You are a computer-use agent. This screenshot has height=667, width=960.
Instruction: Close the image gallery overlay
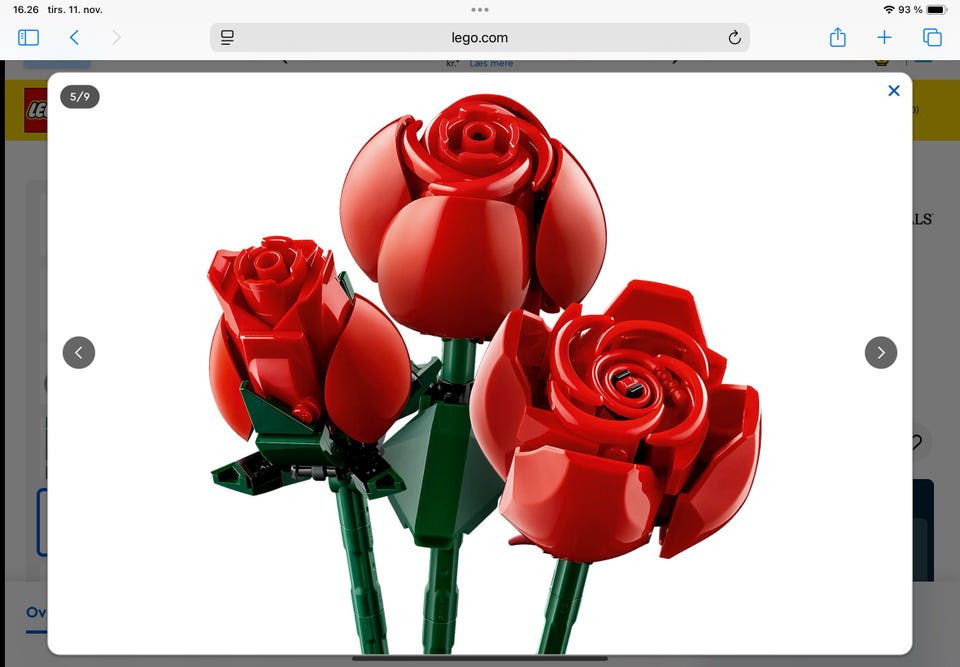893,91
